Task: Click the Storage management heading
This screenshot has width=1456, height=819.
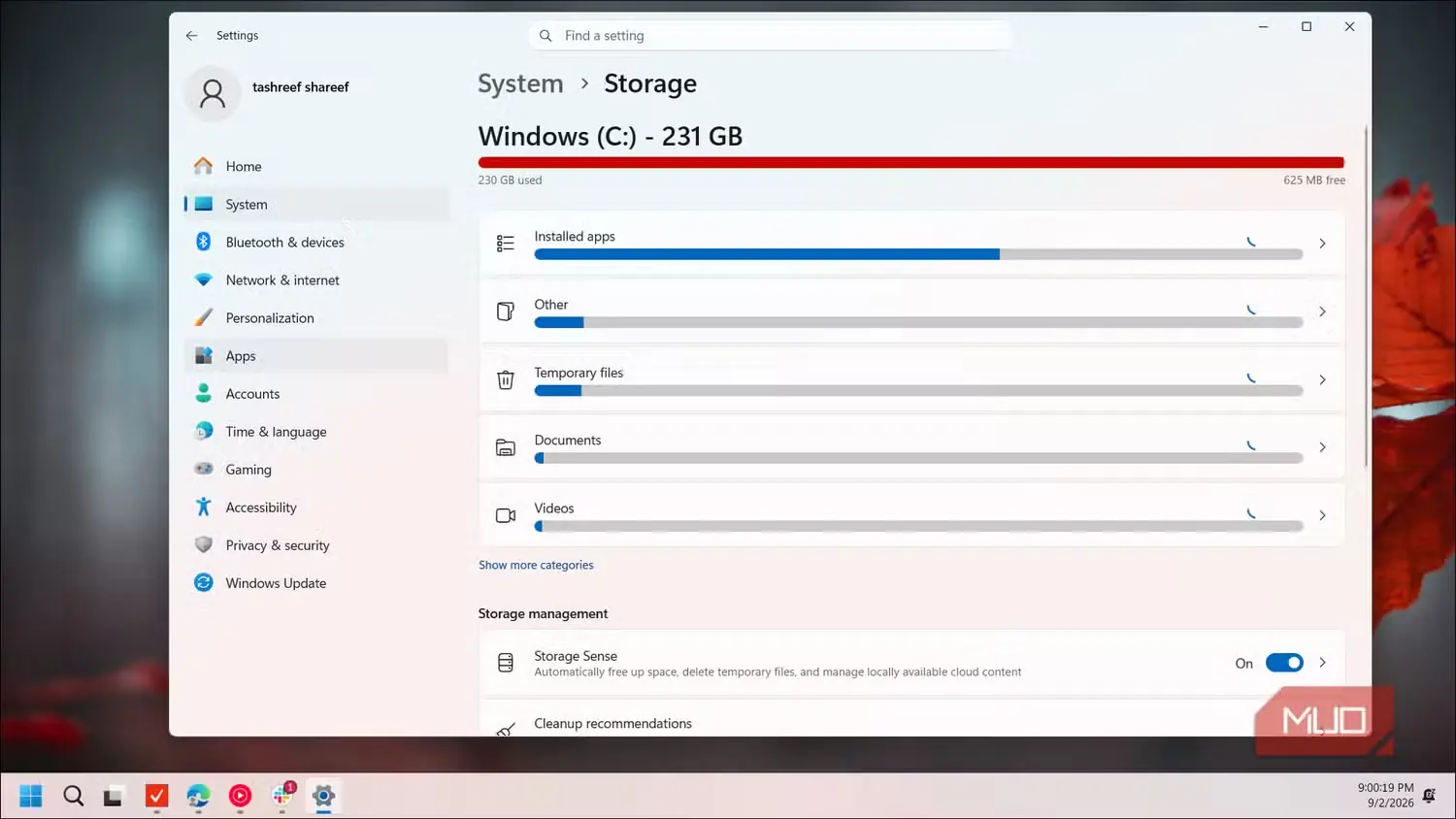Action: click(x=543, y=613)
